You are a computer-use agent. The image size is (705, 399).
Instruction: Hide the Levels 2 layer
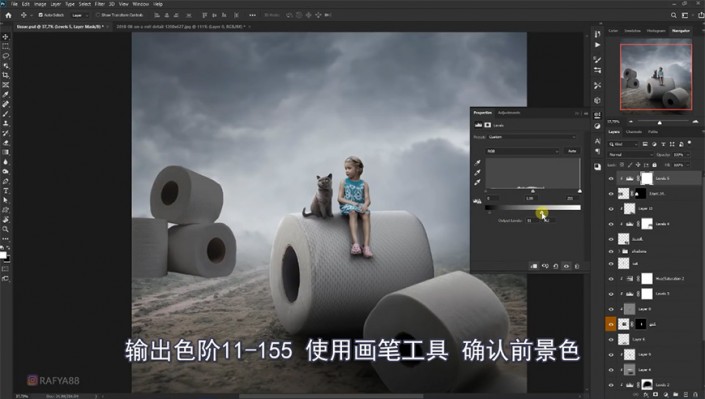(611, 385)
